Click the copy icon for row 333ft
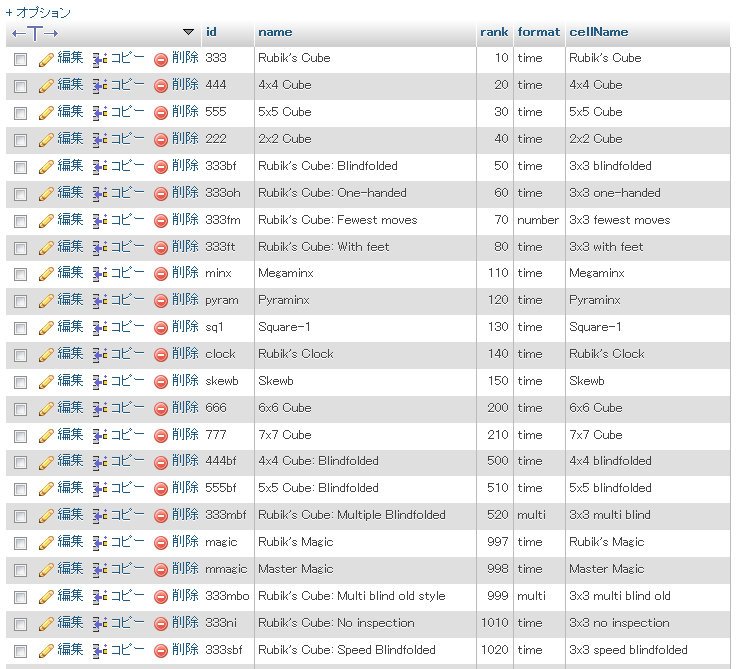Viewport: 749px width, 669px height. tap(99, 248)
